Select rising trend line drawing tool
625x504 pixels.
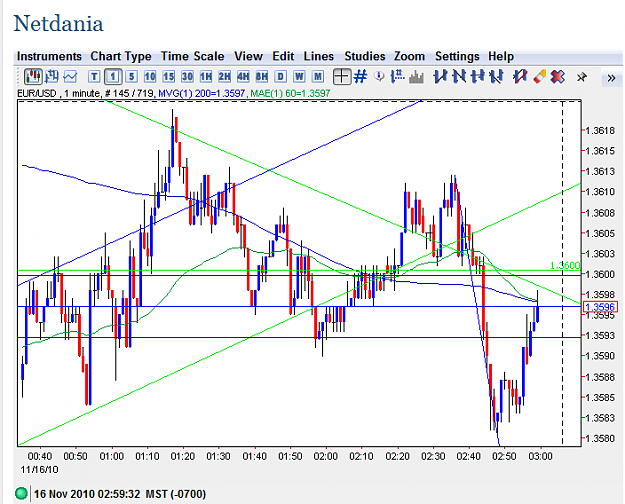click(x=440, y=76)
